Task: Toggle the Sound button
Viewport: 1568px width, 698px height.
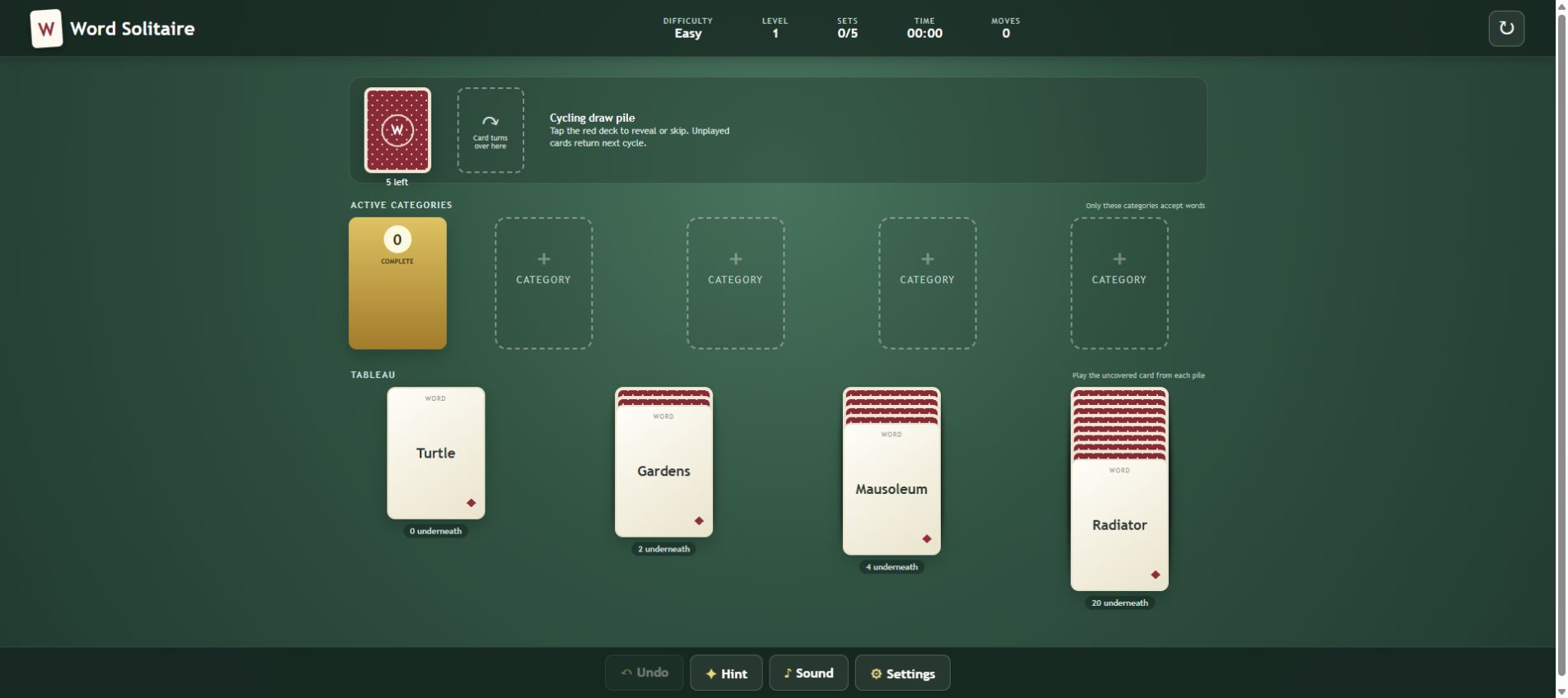Action: click(808, 673)
